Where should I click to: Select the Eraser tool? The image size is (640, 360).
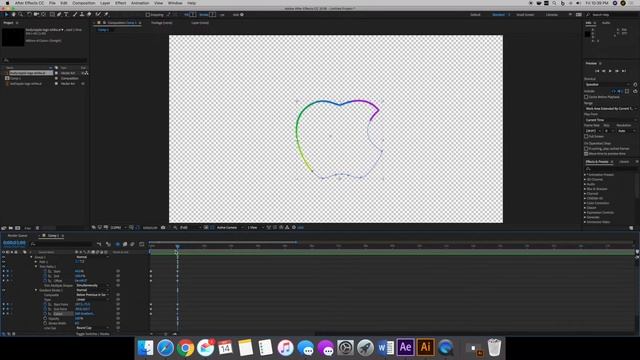tap(89, 14)
